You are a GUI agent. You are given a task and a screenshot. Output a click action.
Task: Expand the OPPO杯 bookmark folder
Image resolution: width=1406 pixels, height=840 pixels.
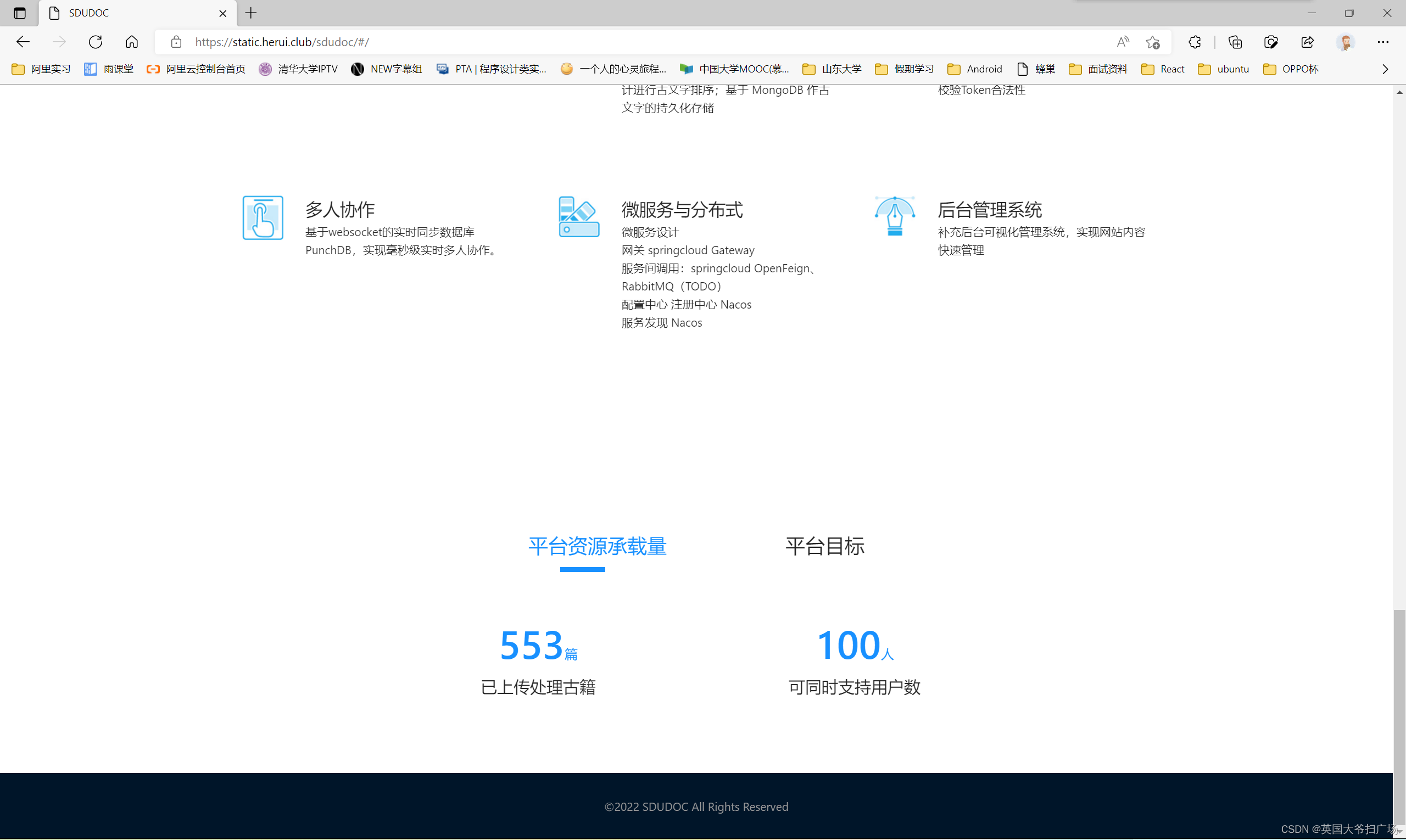pyautogui.click(x=1291, y=69)
